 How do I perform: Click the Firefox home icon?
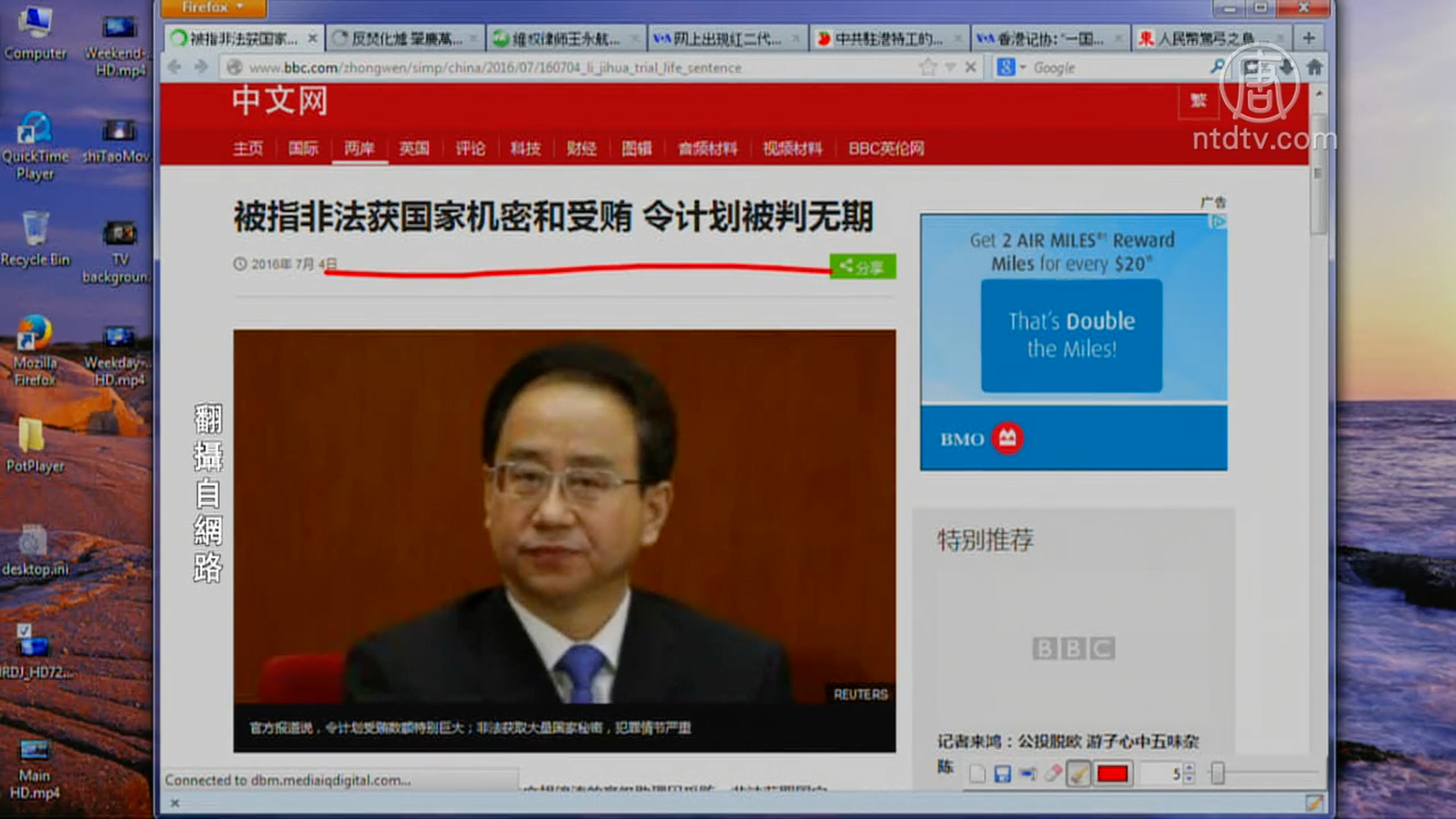[x=1314, y=66]
